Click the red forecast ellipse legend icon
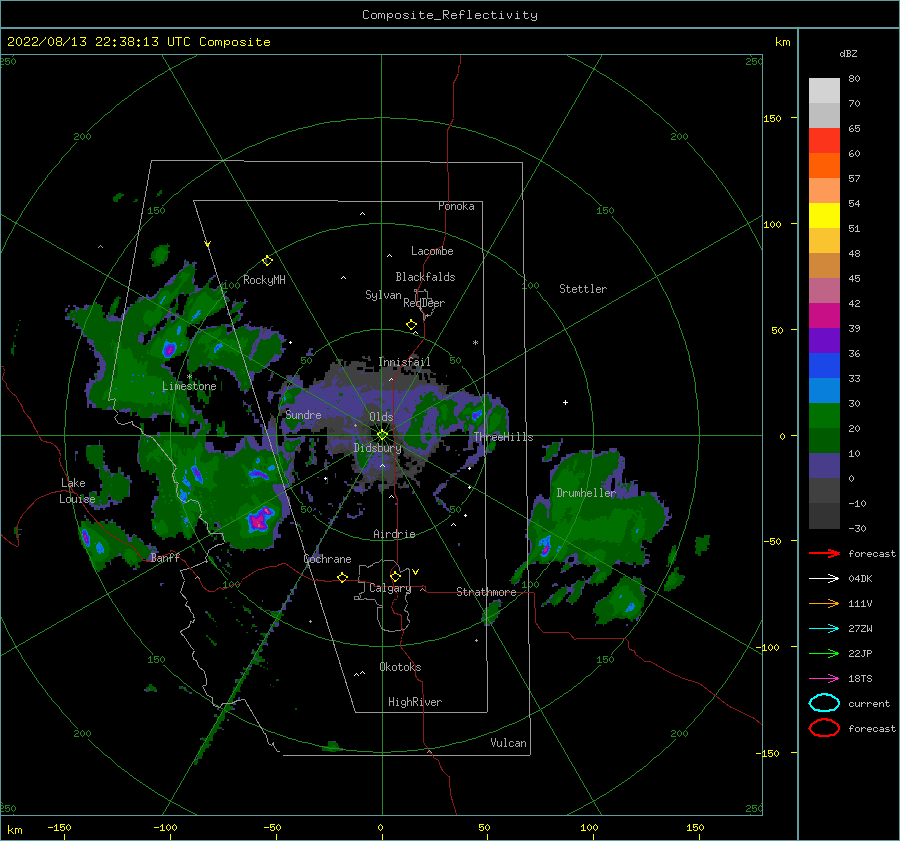900x841 pixels. 824,728
